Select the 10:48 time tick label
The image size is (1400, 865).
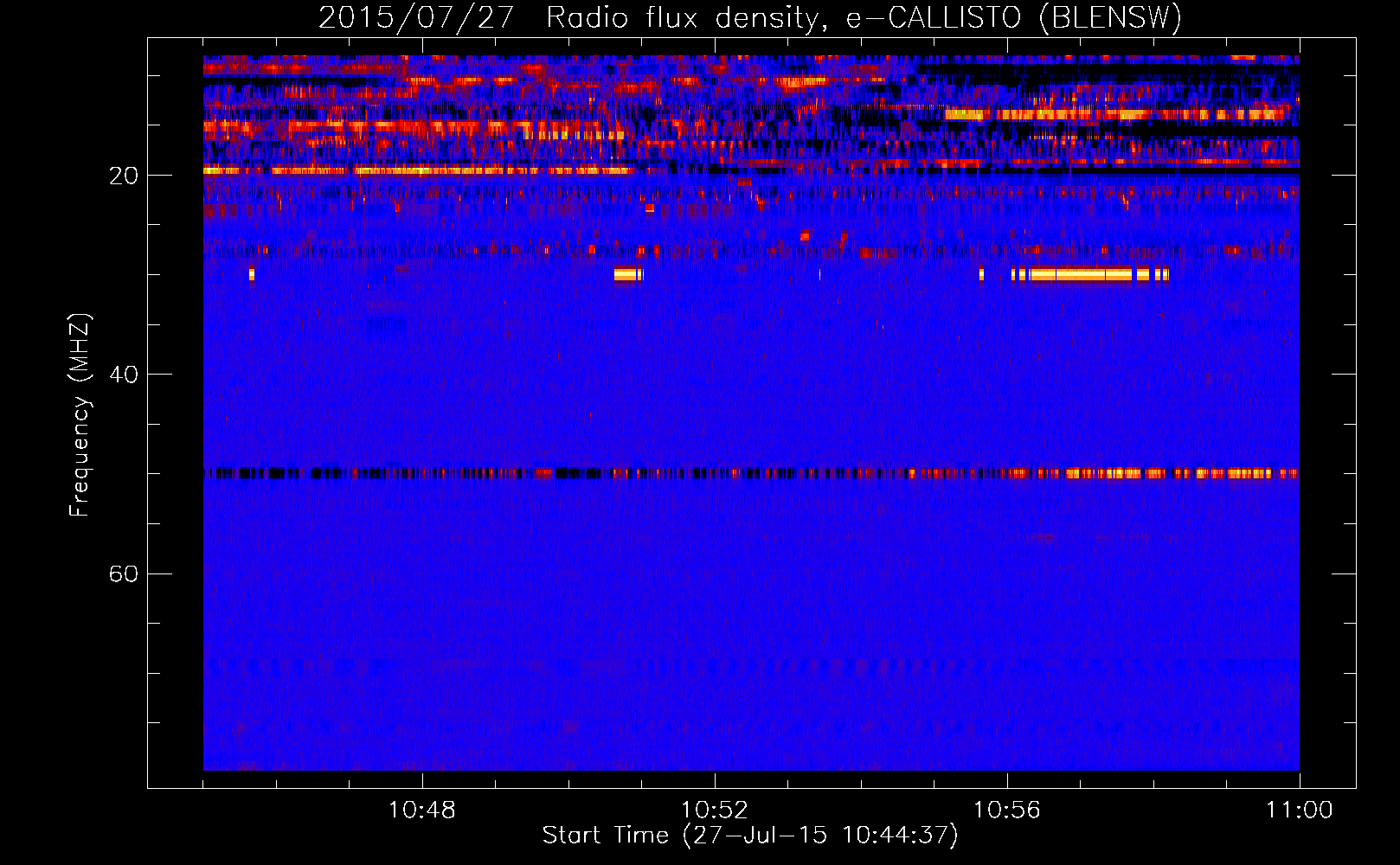pyautogui.click(x=422, y=811)
